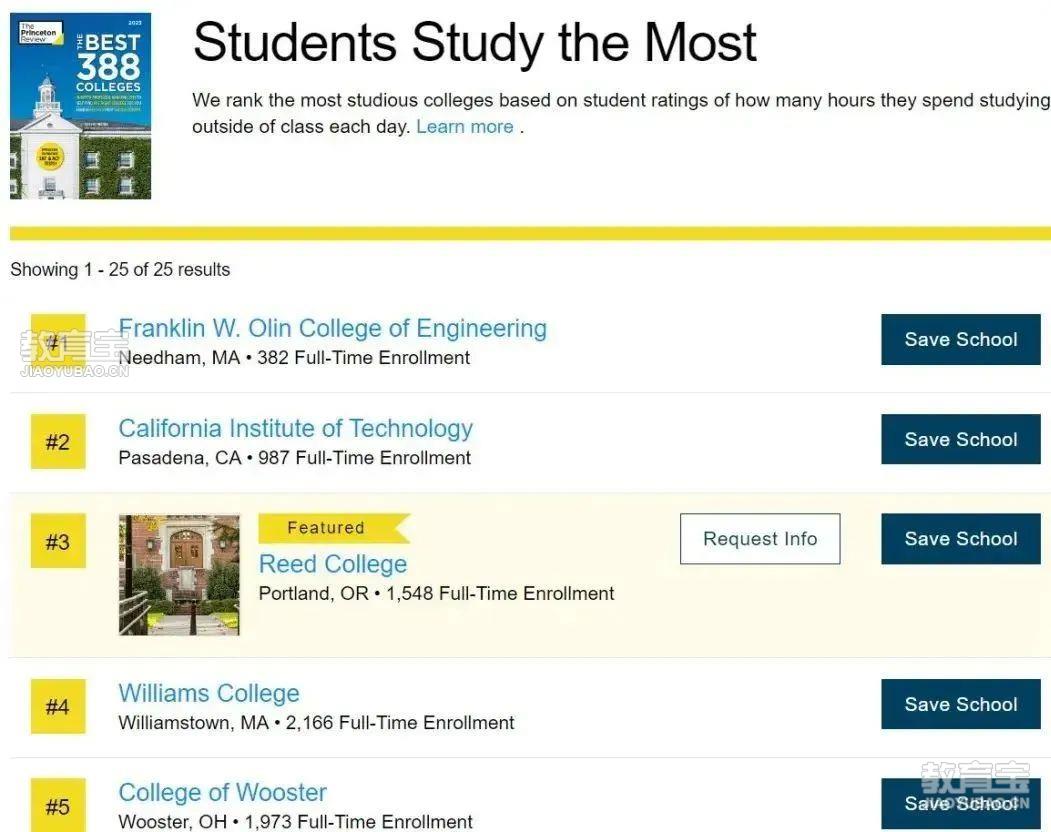The width and height of the screenshot is (1051, 832).
Task: Select the Featured ribbon label
Action: (334, 528)
